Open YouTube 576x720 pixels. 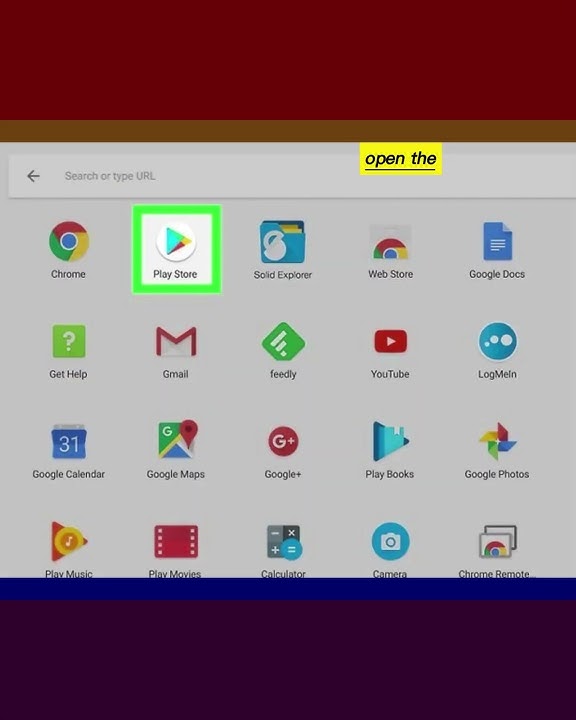[x=390, y=341]
